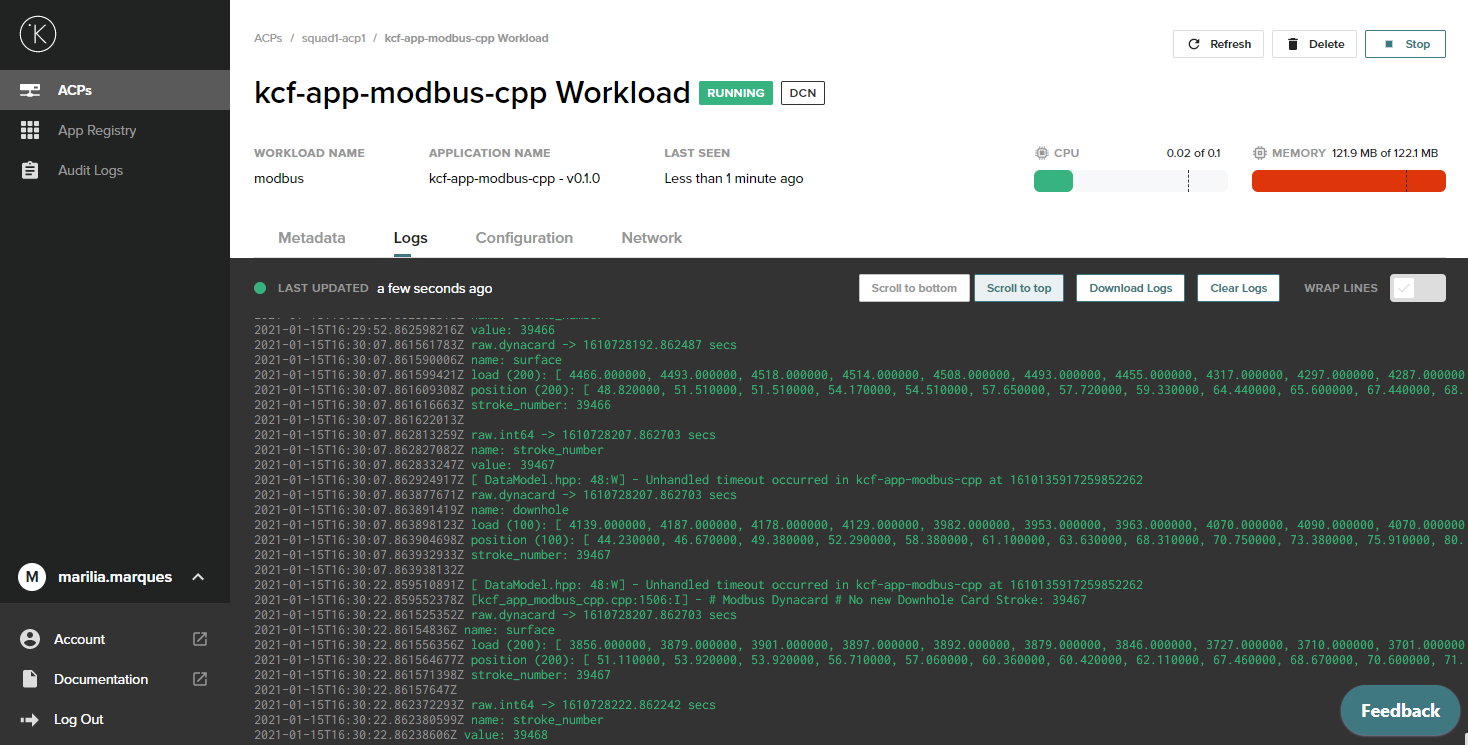Screen dimensions: 1468x745
Task: Click the MEMORY chip icon
Action: point(1259,153)
